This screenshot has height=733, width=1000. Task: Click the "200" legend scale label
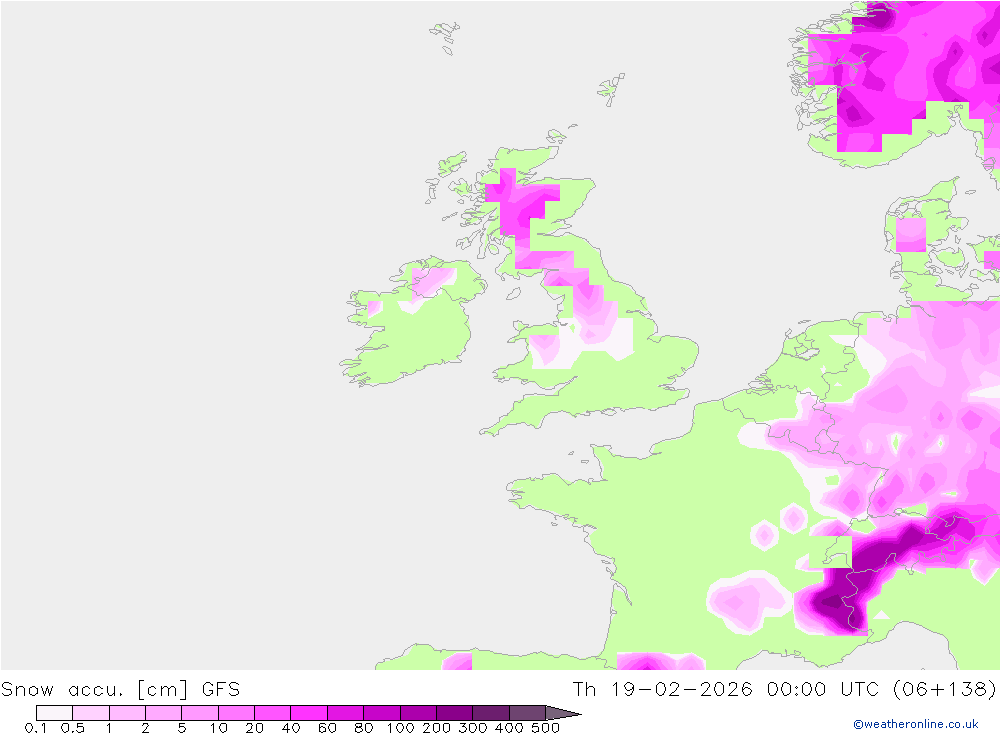[437, 728]
